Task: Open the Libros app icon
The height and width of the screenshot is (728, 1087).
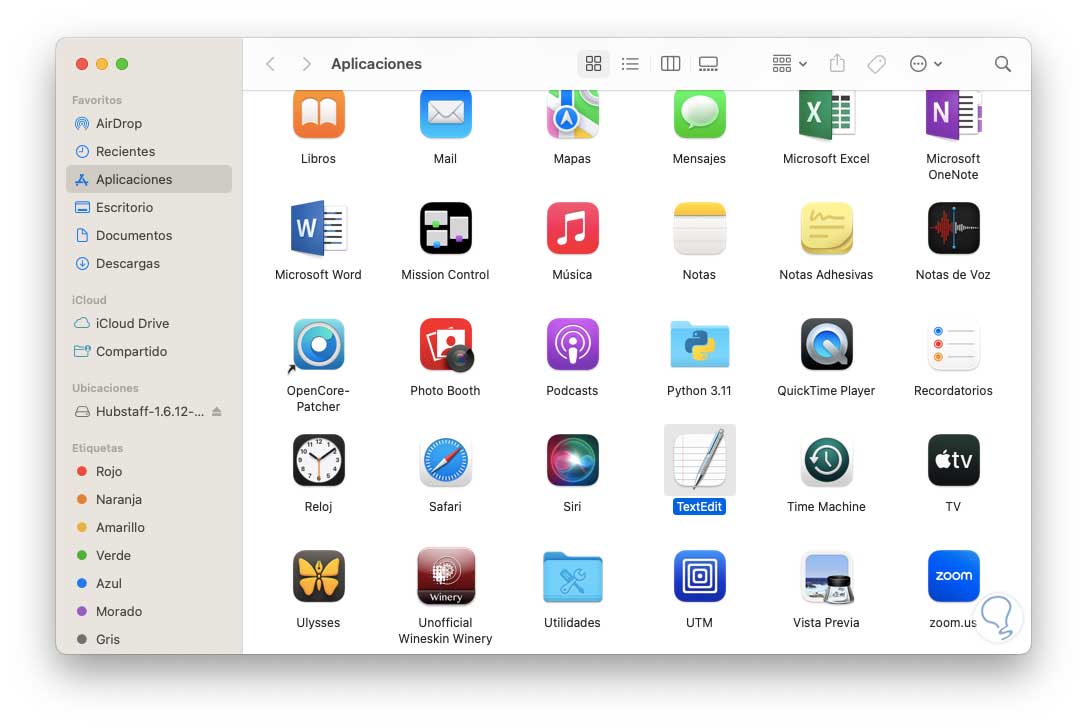Action: point(318,114)
